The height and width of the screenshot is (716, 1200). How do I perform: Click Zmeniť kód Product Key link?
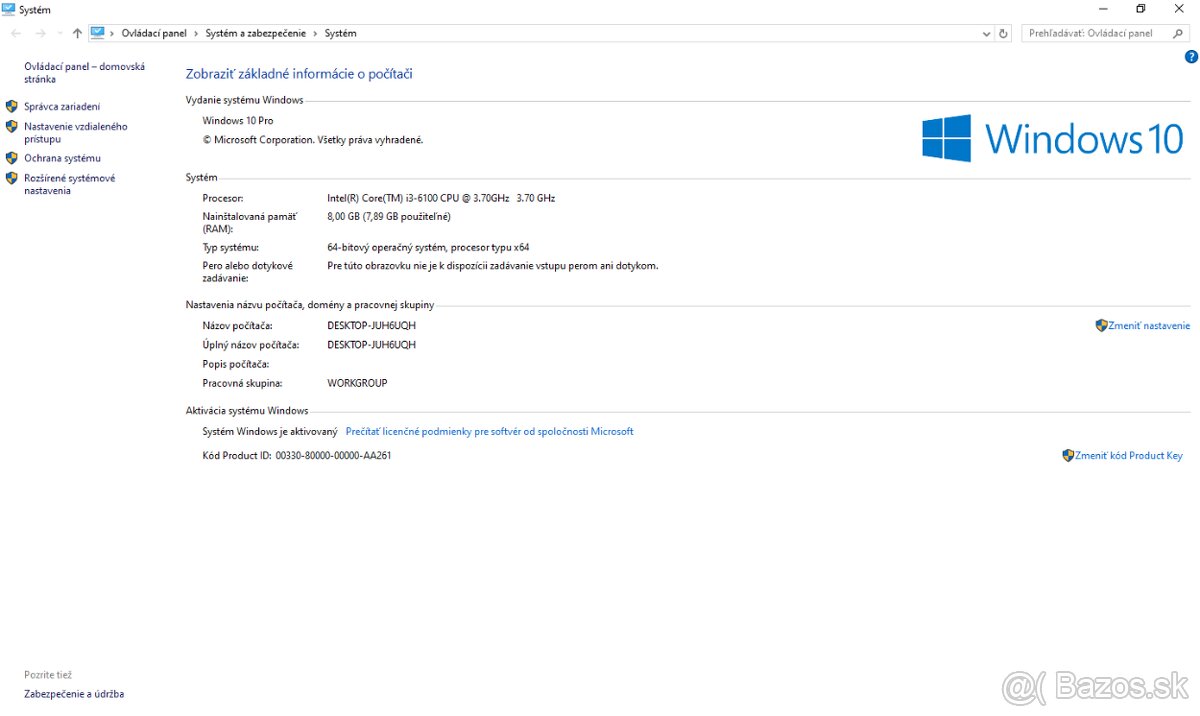pyautogui.click(x=1128, y=456)
